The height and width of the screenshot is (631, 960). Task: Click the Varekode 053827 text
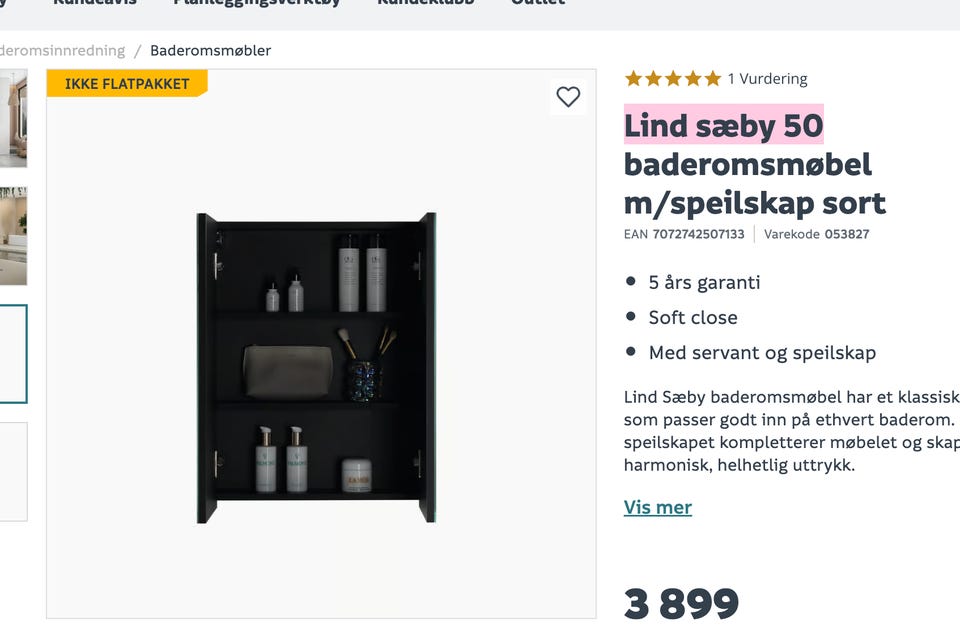pyautogui.click(x=846, y=234)
